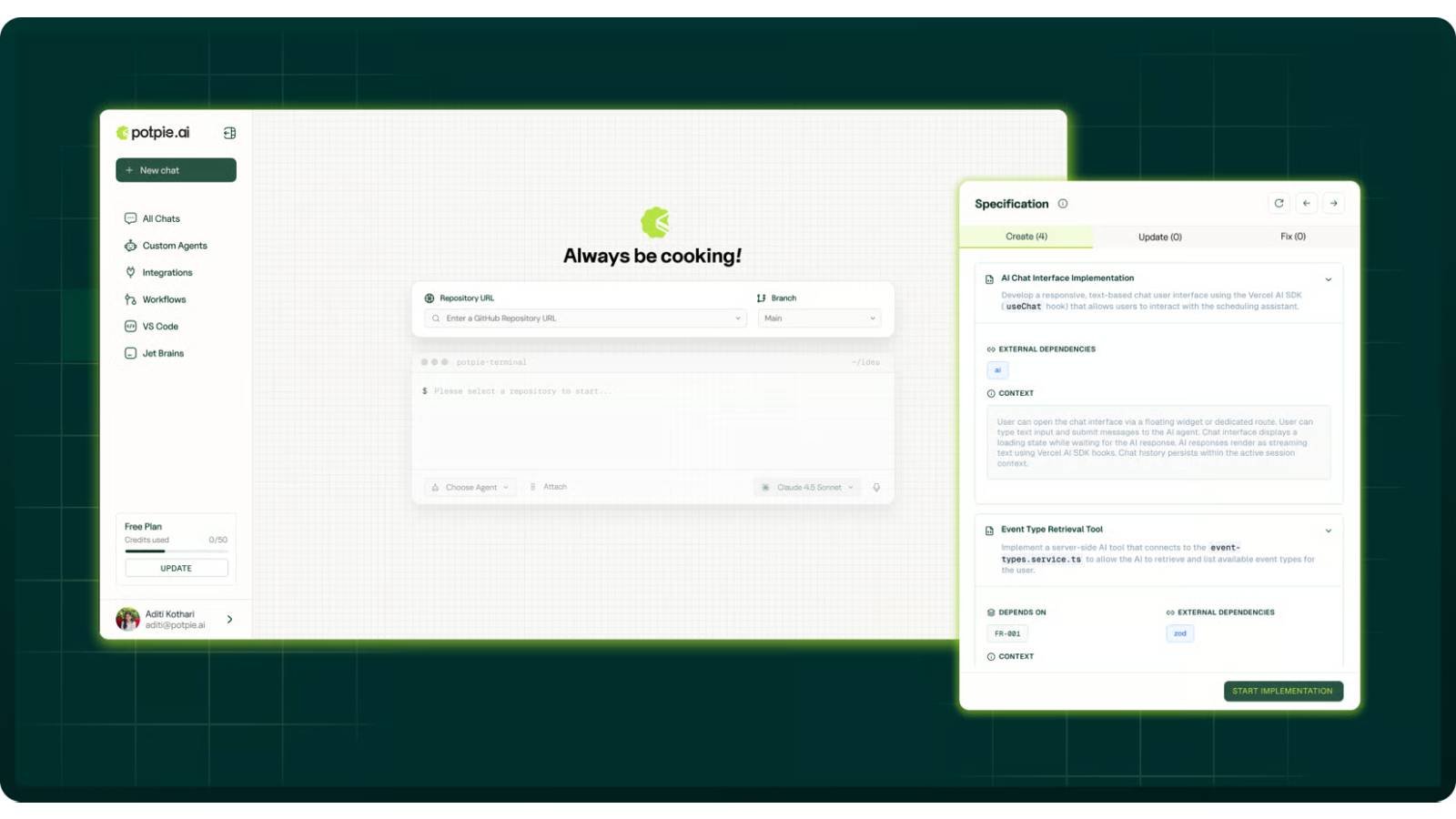Click the 'zod' external dependency tag

[x=1179, y=633]
